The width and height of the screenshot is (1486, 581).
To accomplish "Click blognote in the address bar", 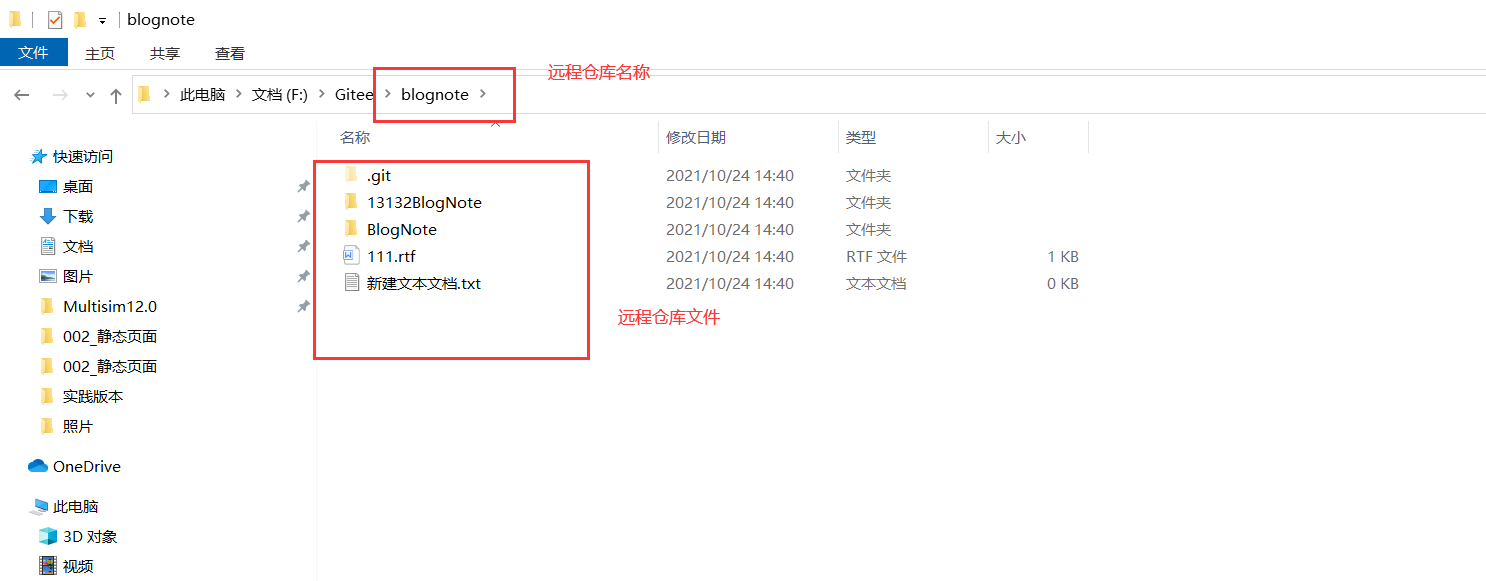I will [x=435, y=95].
